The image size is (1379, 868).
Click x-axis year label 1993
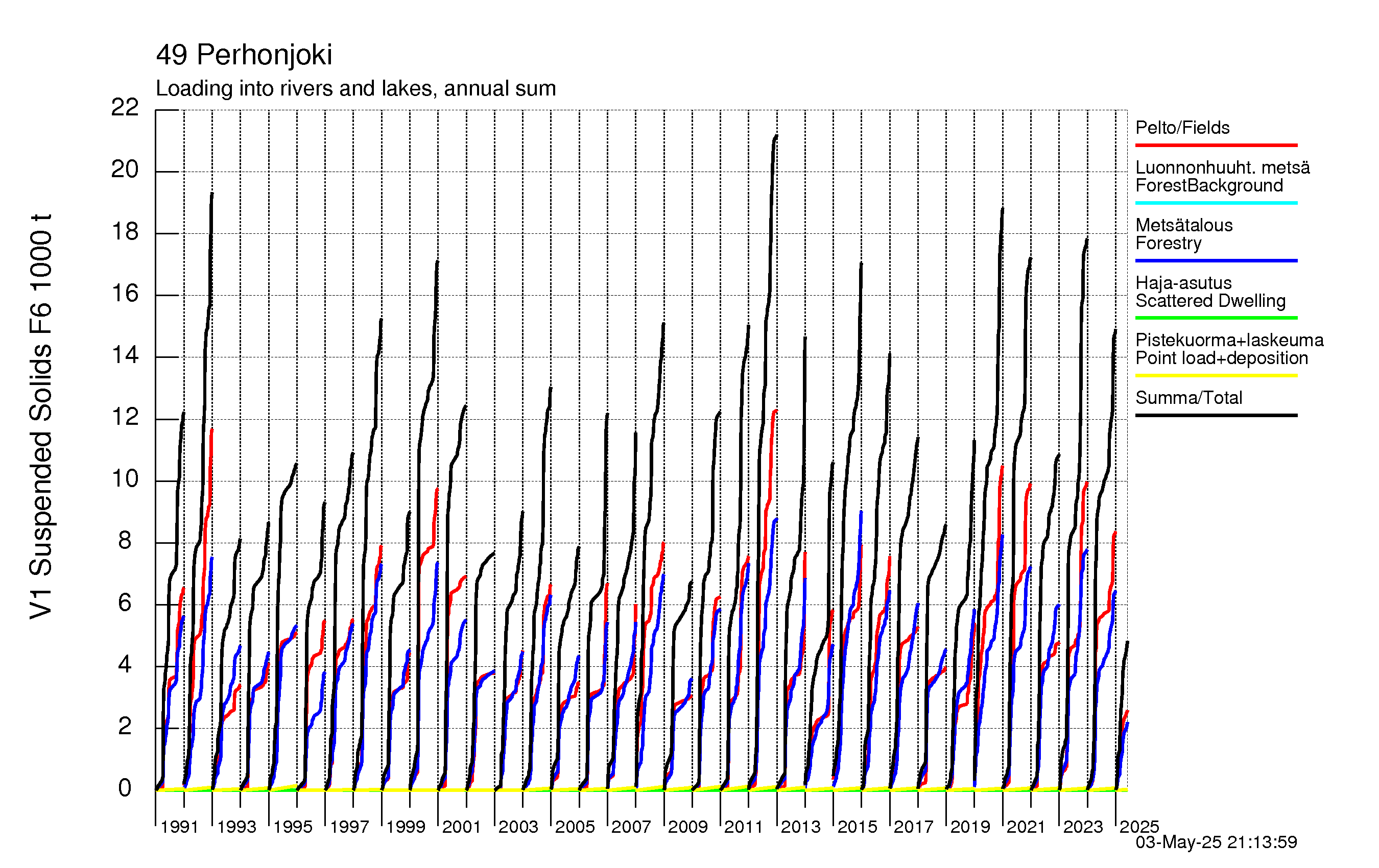236,827
